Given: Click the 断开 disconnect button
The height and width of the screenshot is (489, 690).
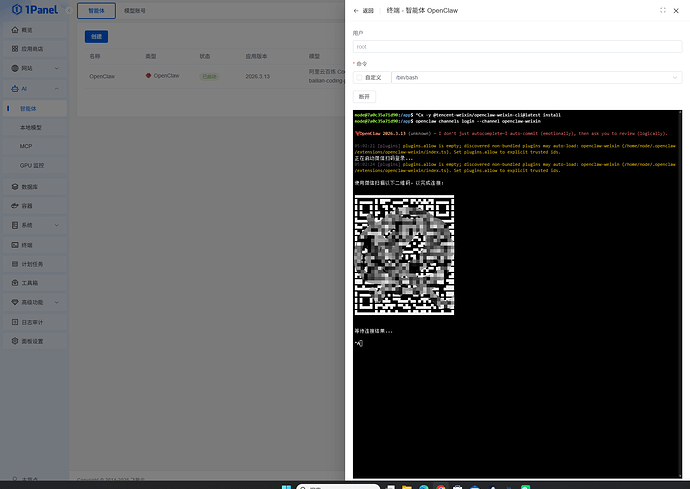Looking at the screenshot, I should coord(363,97).
